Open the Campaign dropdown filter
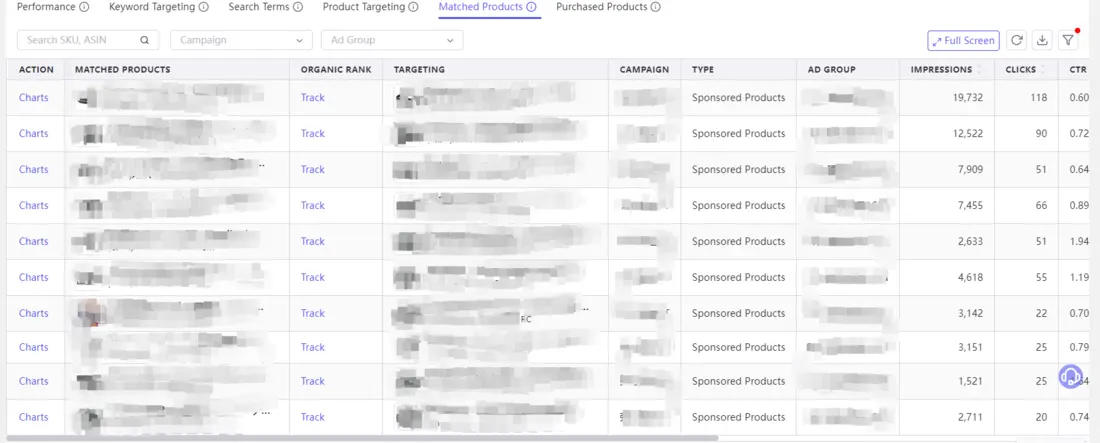Screen dimensions: 1100x443 pos(241,40)
